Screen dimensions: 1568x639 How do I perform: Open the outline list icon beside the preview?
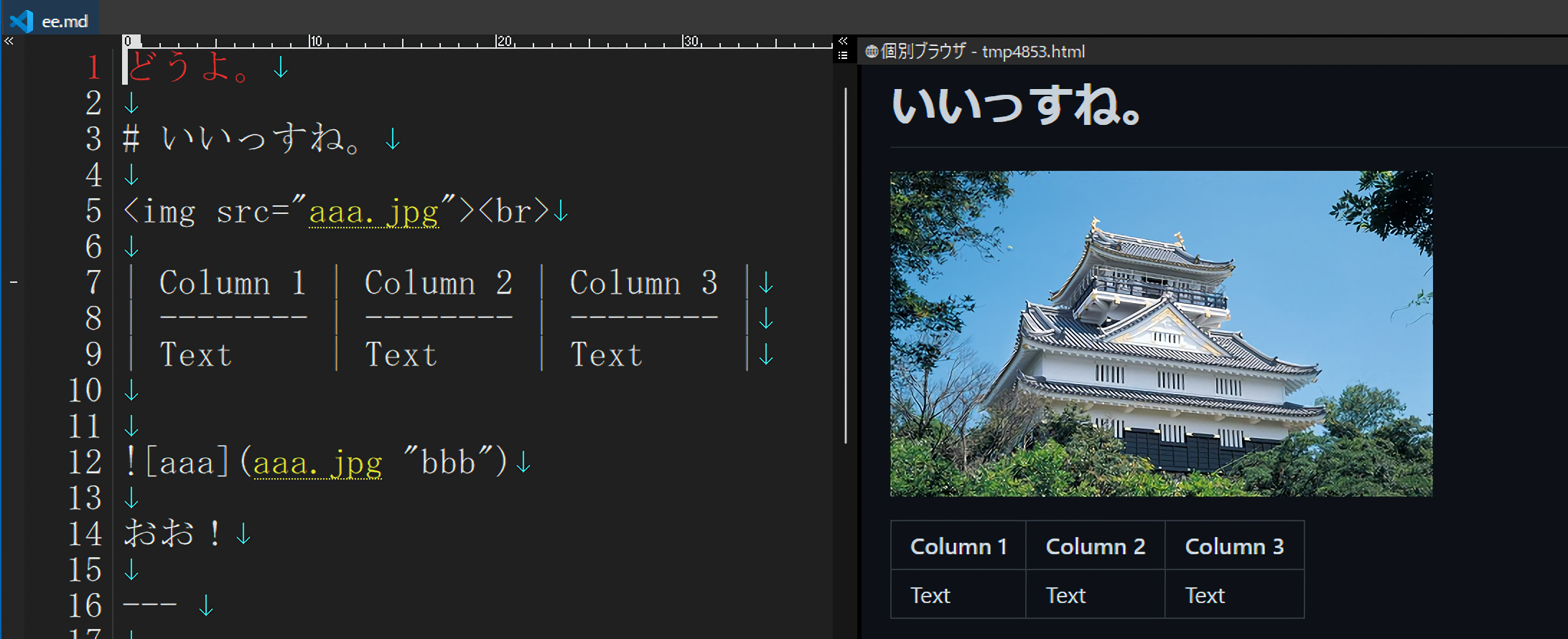[843, 55]
